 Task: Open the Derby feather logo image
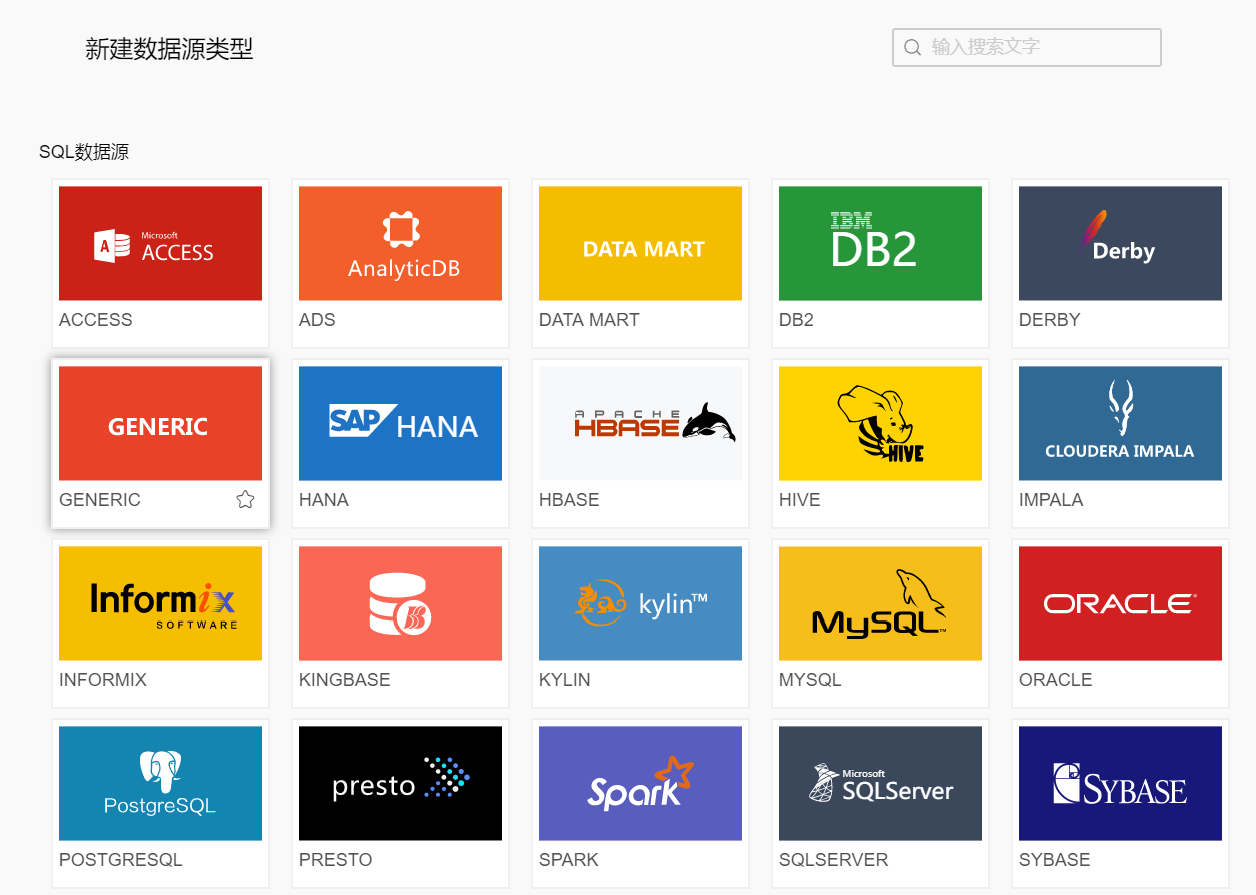pos(1120,243)
